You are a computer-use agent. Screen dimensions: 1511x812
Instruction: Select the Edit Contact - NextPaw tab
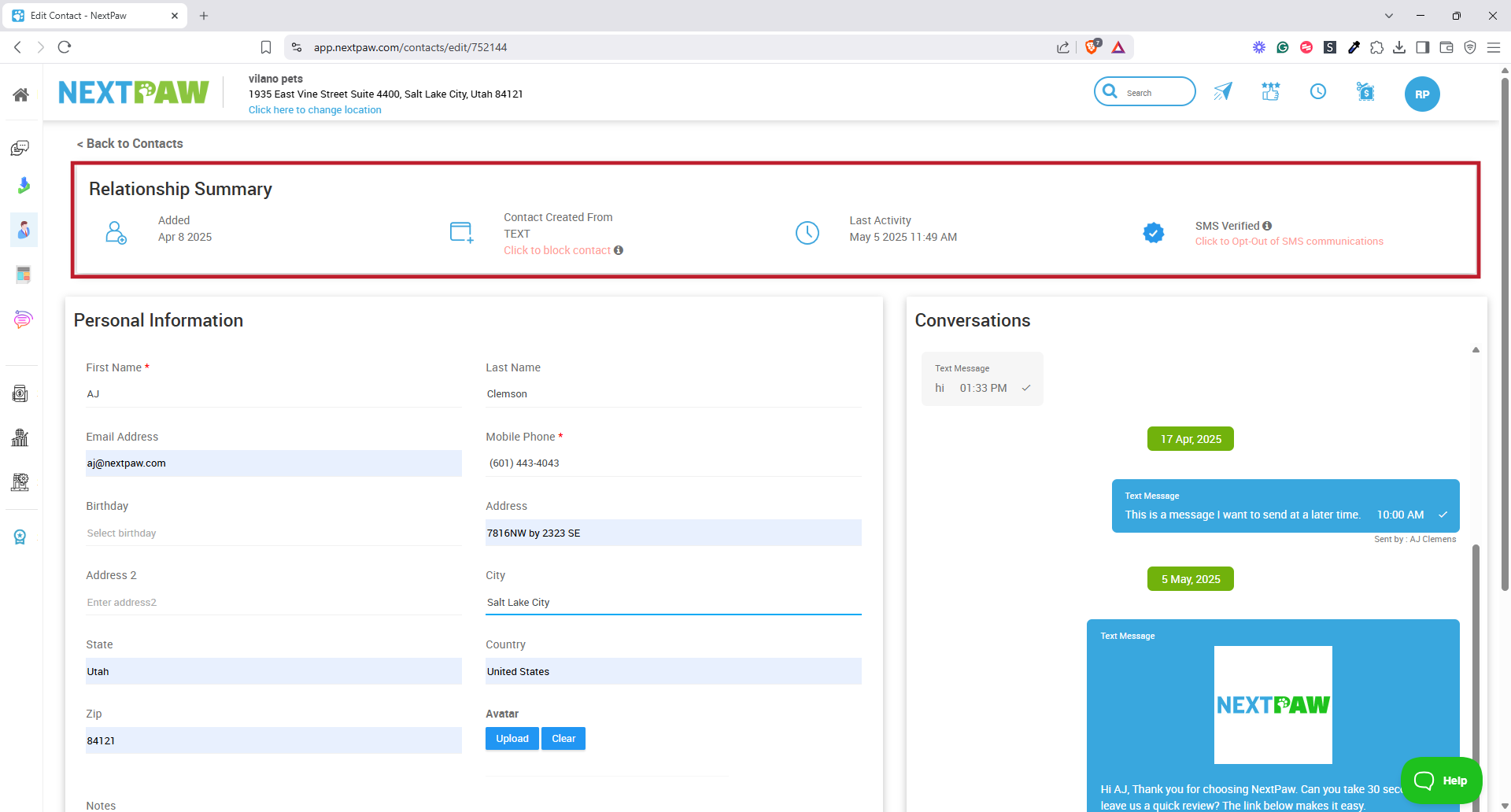[94, 16]
